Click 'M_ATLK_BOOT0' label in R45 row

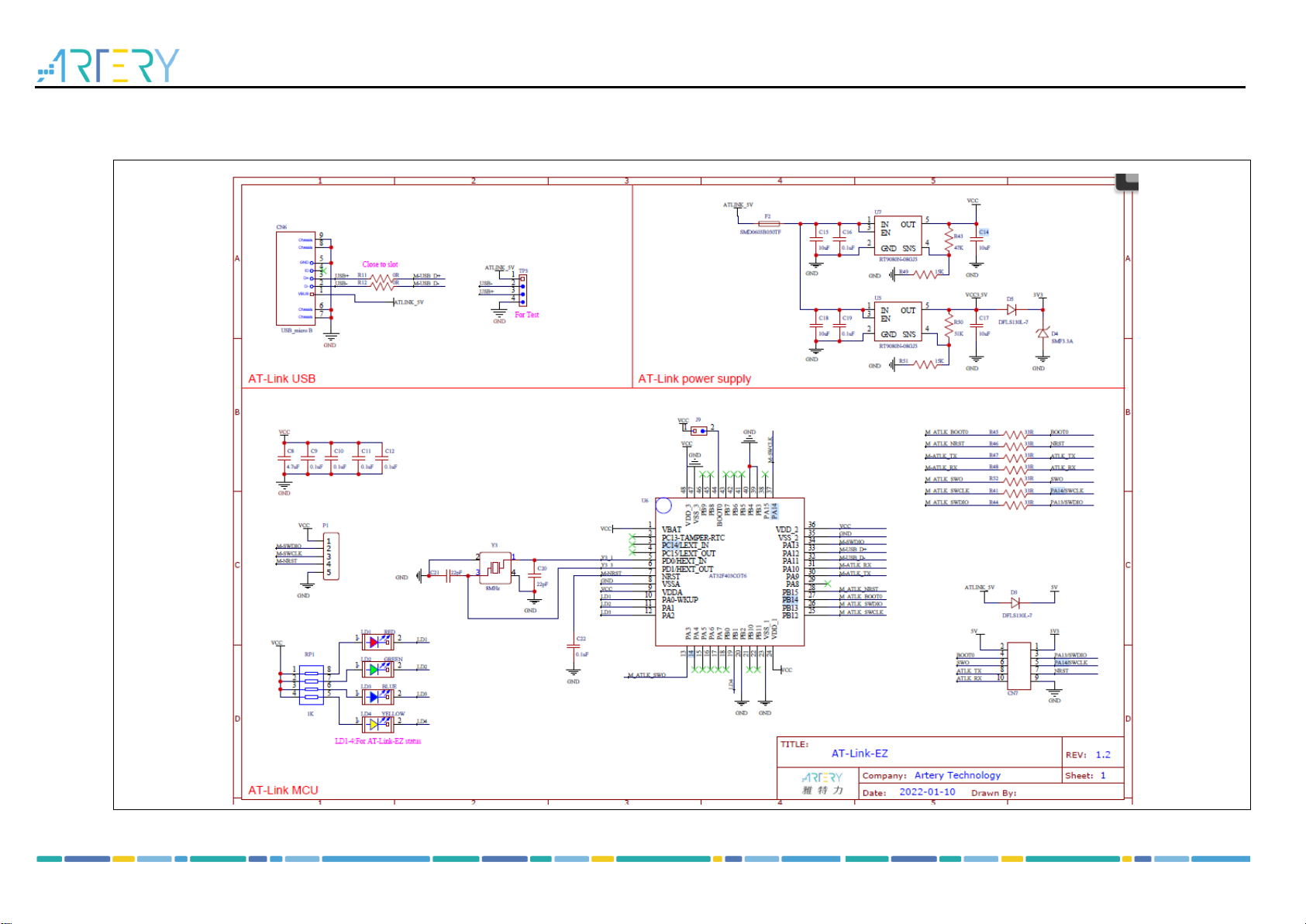pyautogui.click(x=946, y=432)
